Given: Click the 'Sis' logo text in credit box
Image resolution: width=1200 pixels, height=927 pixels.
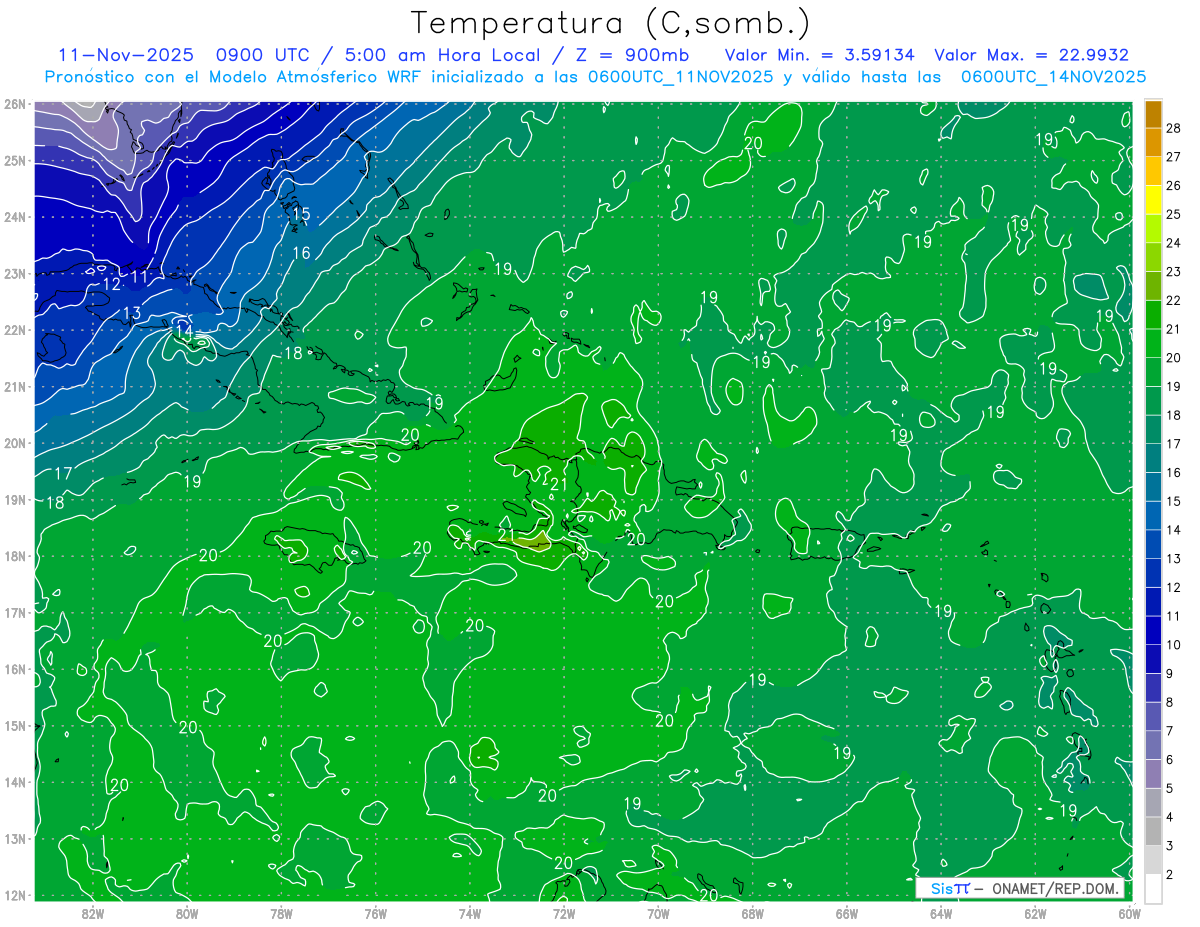Looking at the screenshot, I should click(940, 889).
